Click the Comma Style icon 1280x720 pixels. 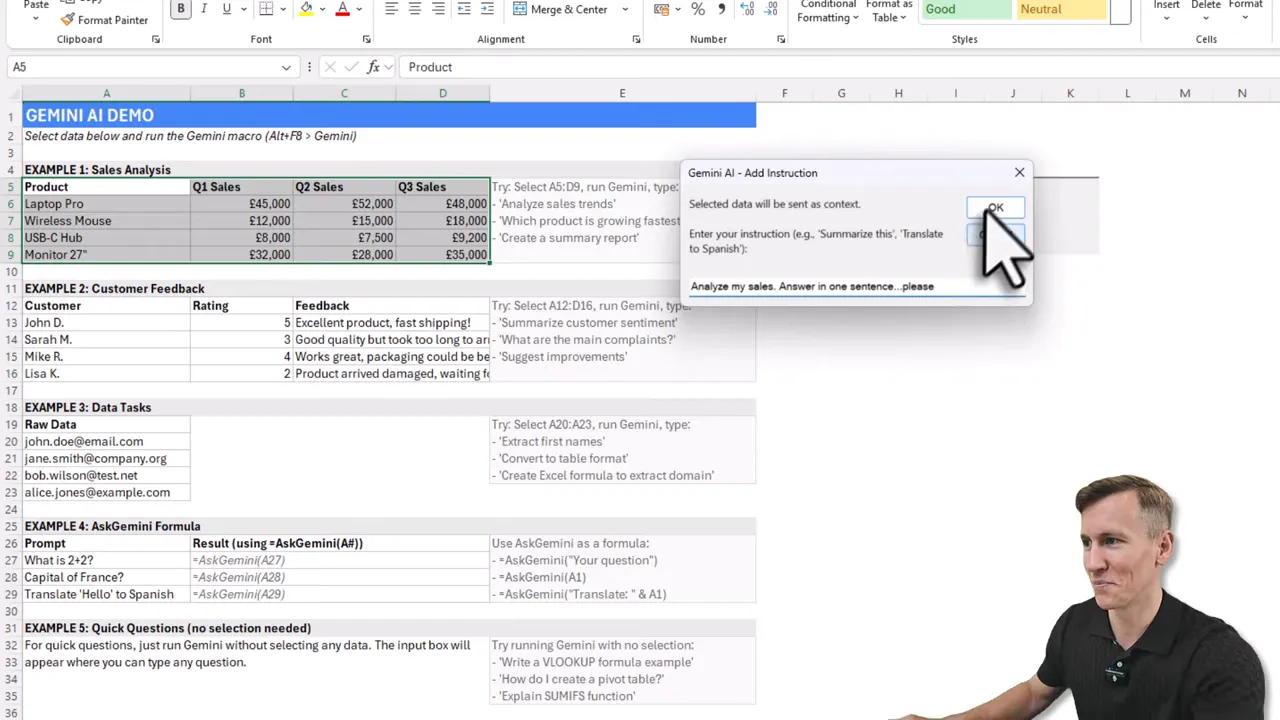coord(721,9)
